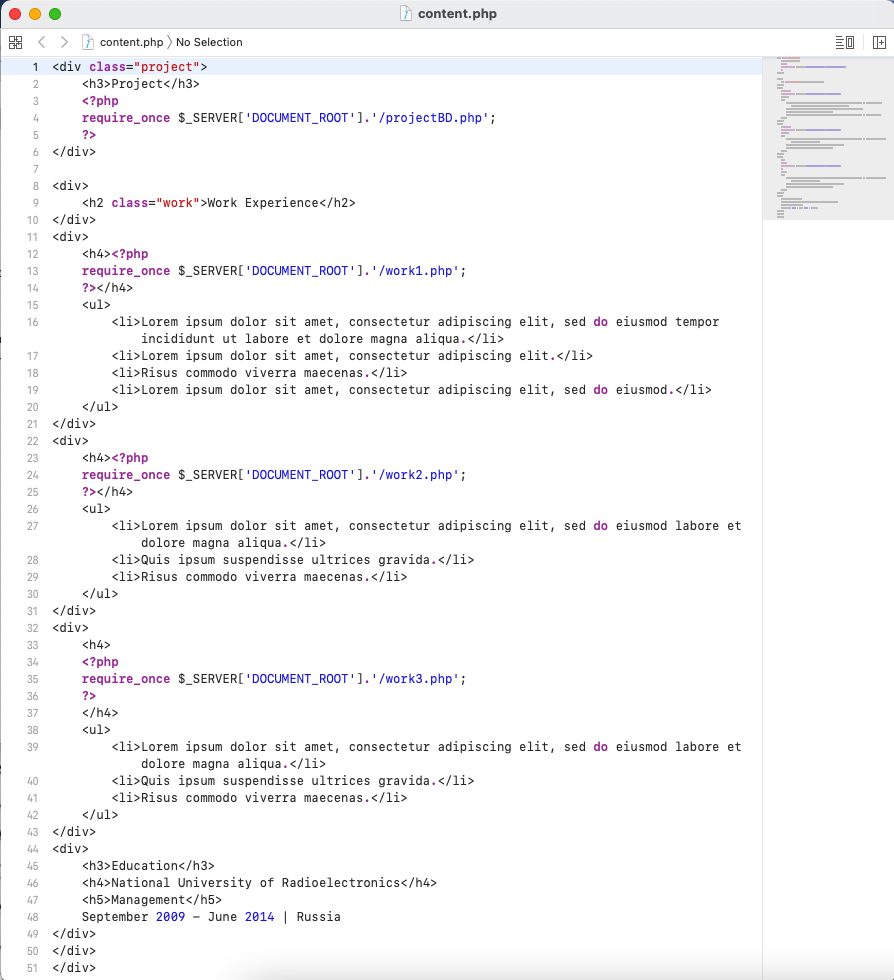Screen dimensions: 894x980
Task: Click line number 1 in the gutter
Action: (34, 67)
